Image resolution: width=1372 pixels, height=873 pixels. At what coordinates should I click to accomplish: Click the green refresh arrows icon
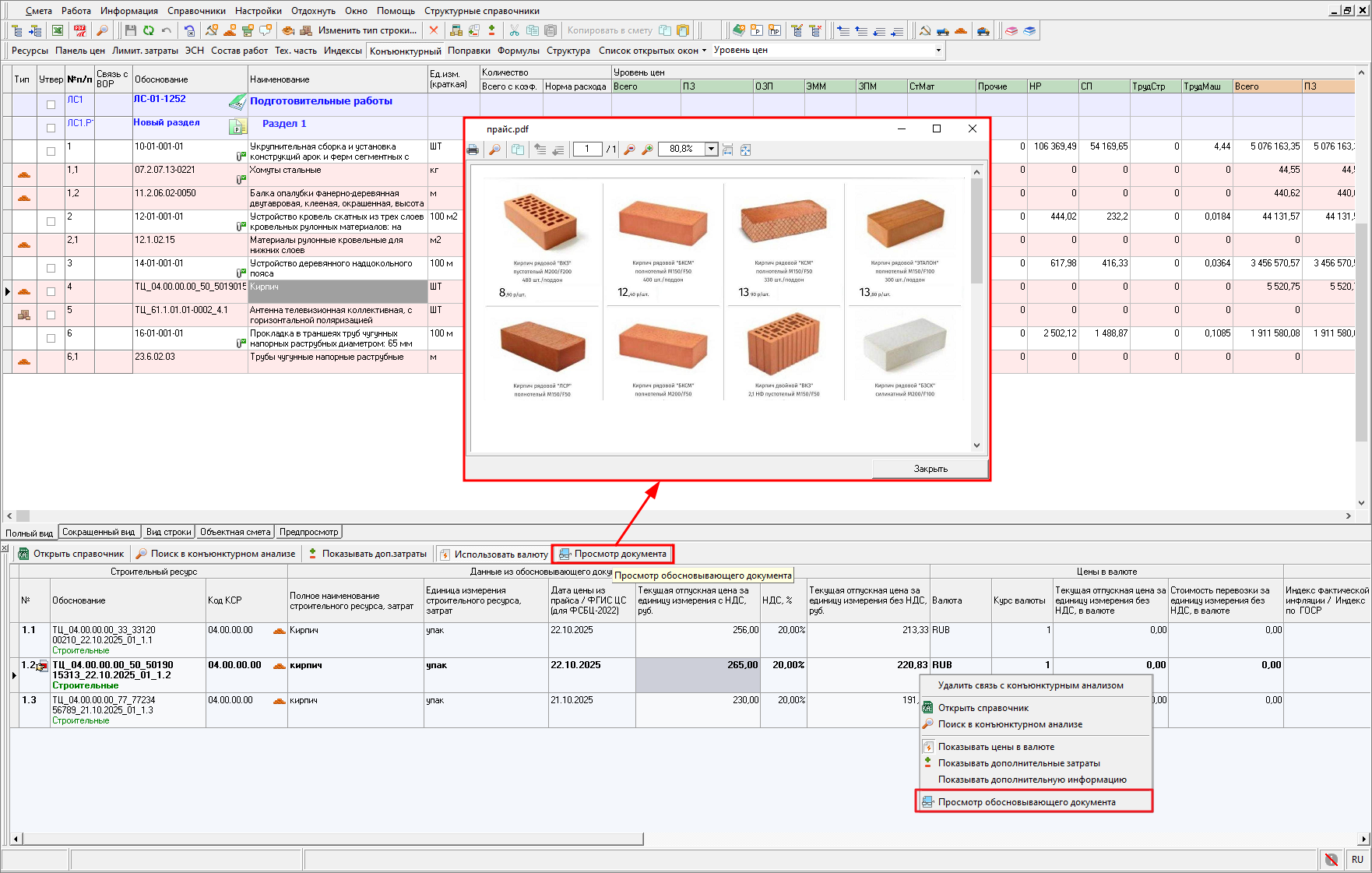(148, 30)
